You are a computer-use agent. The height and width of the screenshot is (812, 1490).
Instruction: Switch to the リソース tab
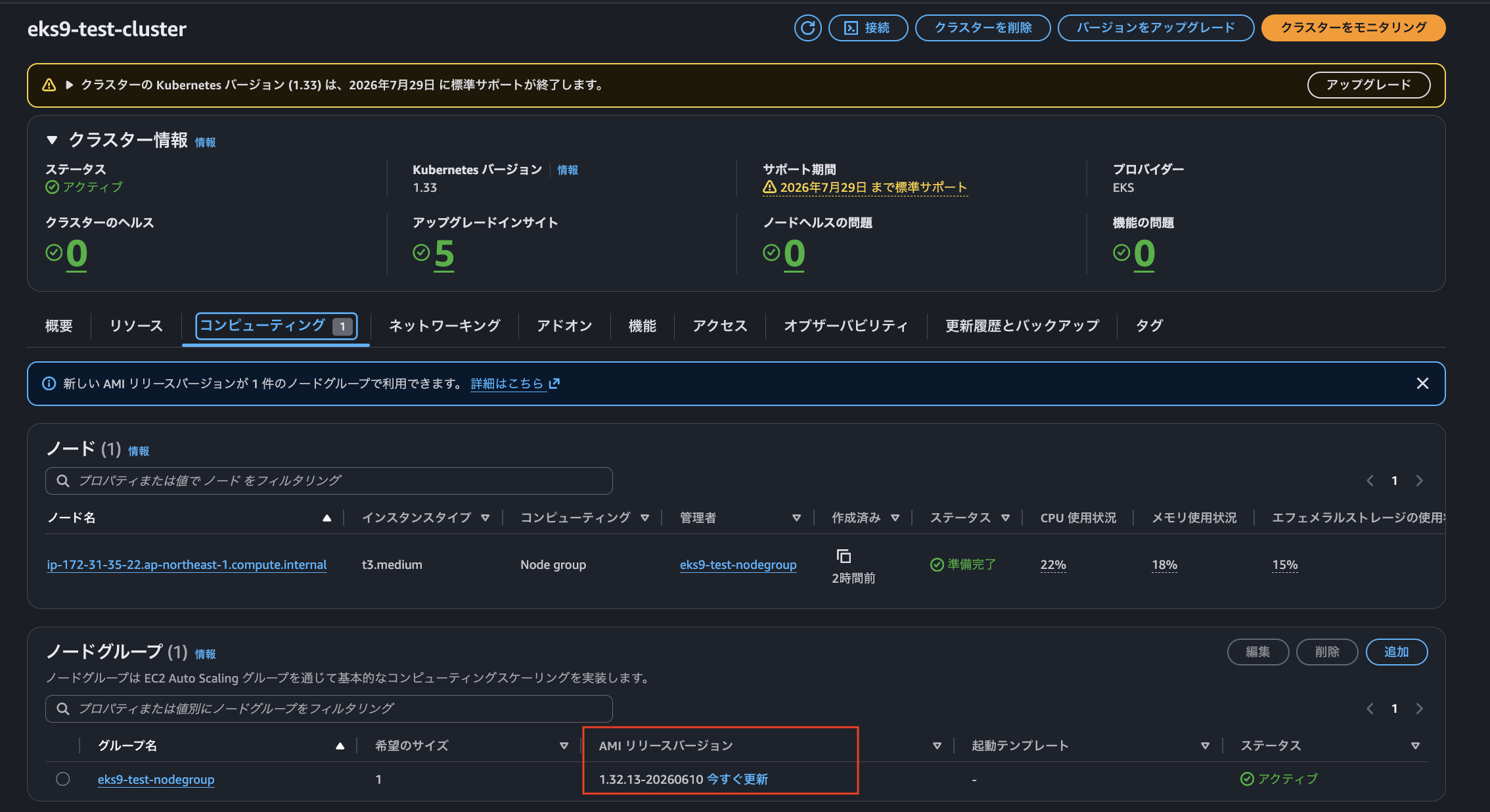(136, 326)
